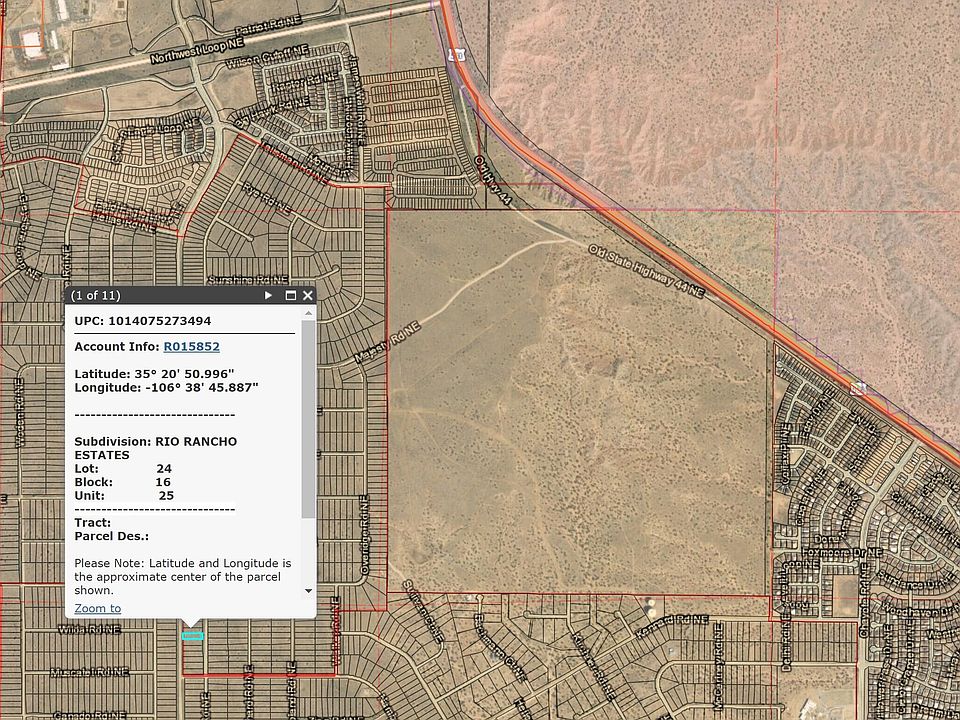960x720 pixels.
Task: Click the Block: 16 row
Action: click(x=122, y=482)
